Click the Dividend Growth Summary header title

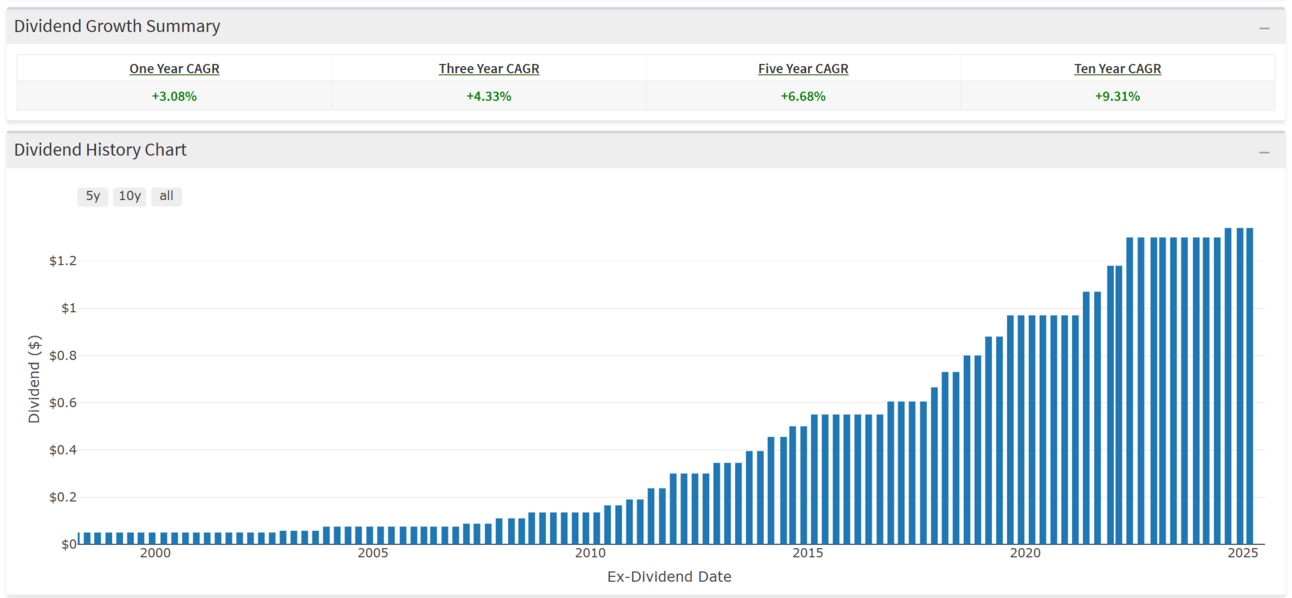[117, 27]
